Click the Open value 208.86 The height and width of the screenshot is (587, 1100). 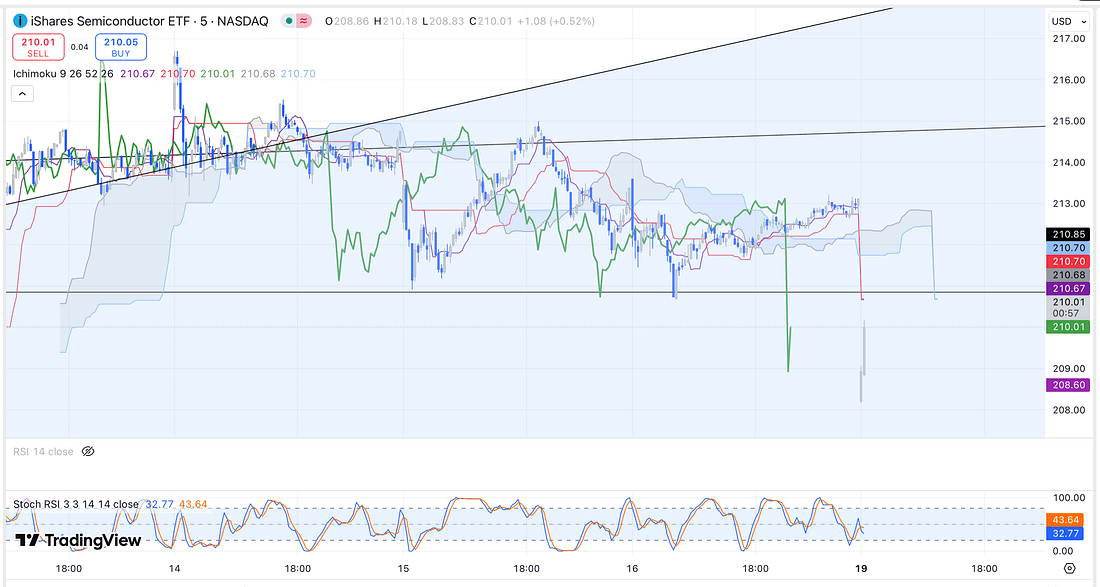(x=351, y=21)
